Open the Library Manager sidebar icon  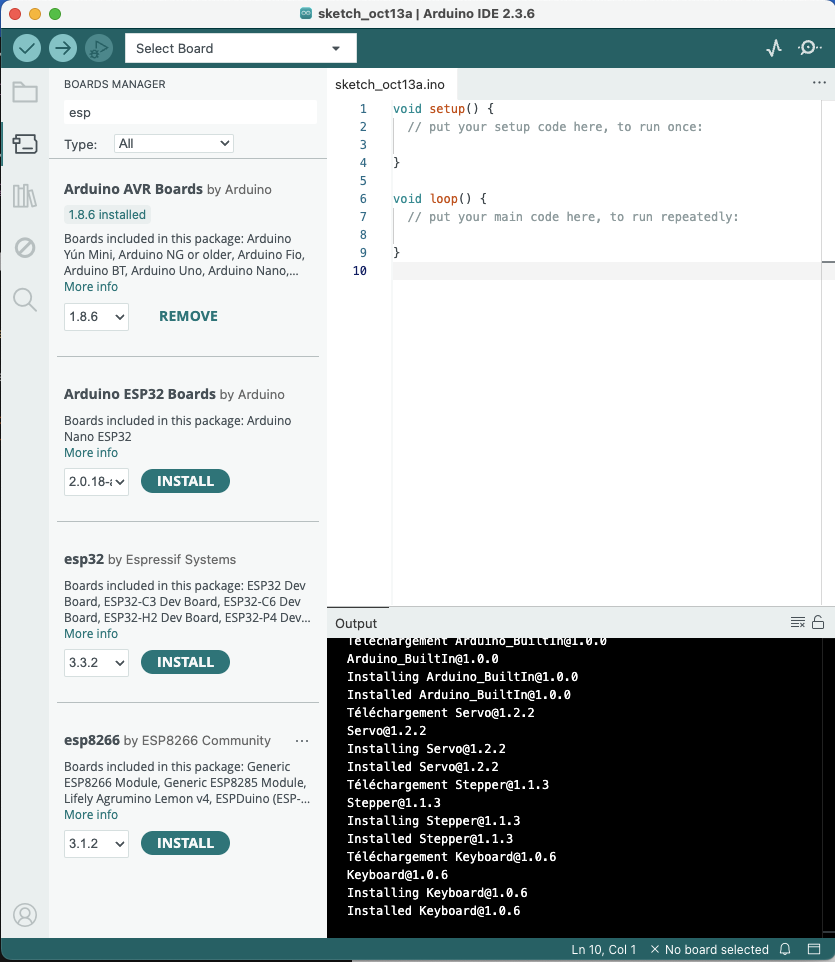(x=25, y=196)
